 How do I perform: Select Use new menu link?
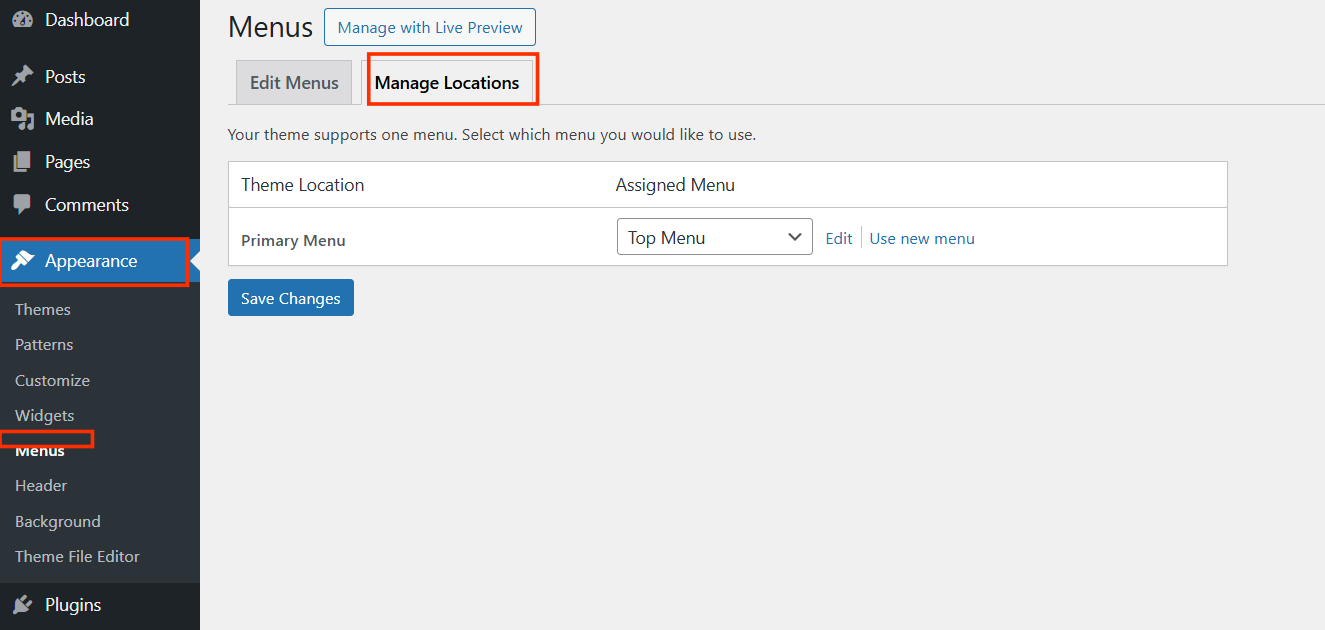[x=921, y=237]
